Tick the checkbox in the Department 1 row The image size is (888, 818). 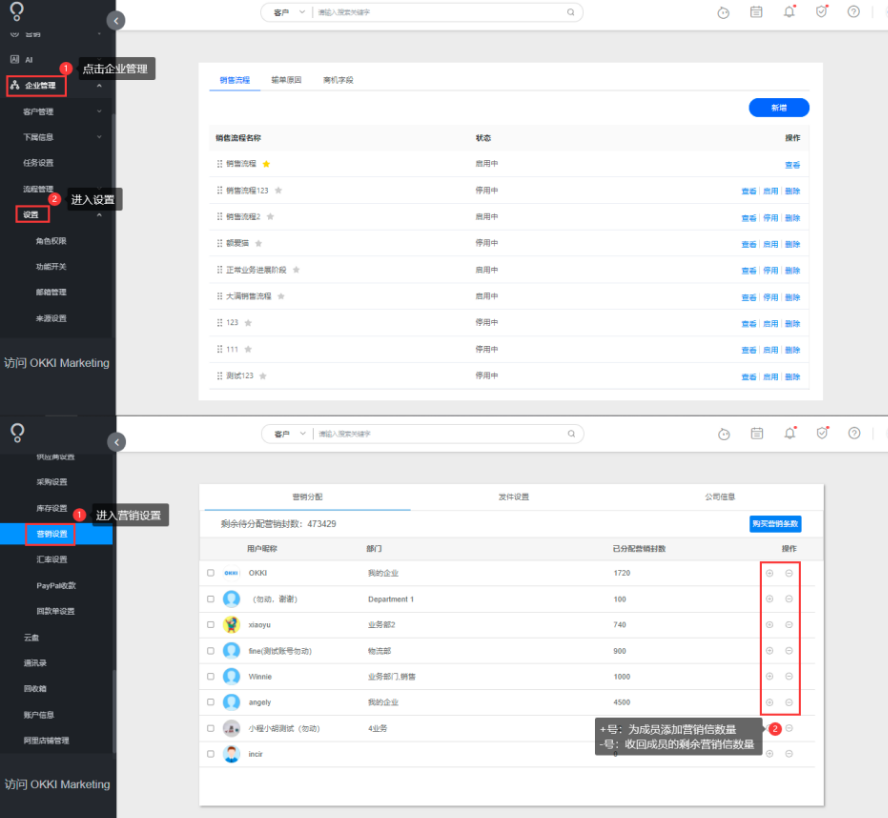(211, 599)
